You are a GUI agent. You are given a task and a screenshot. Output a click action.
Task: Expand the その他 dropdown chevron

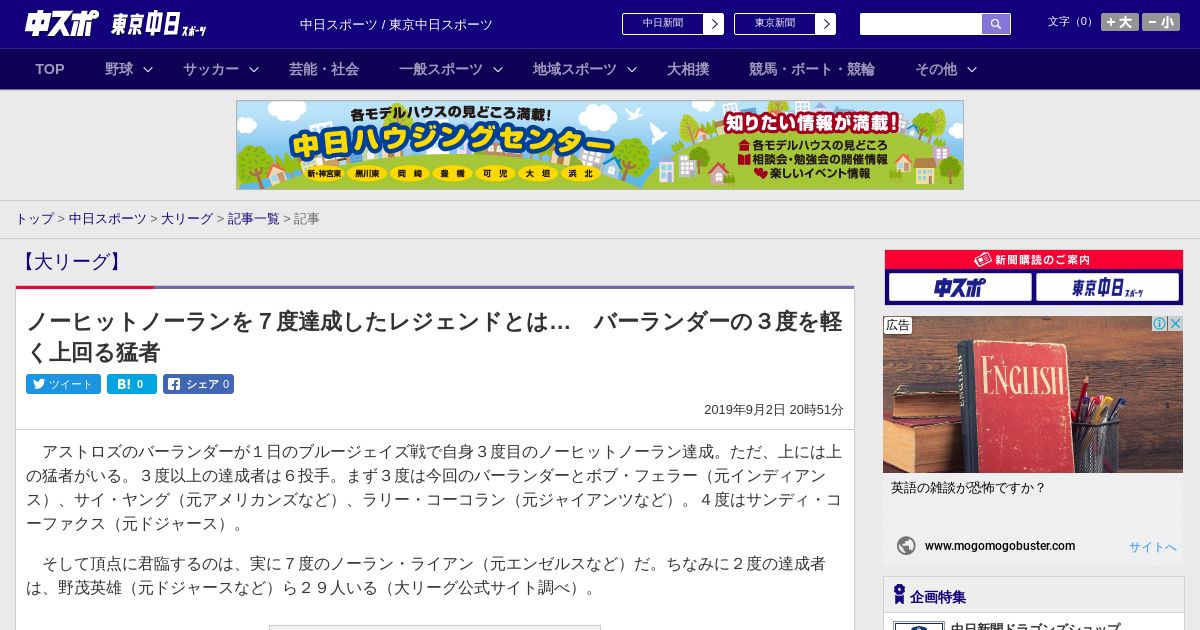[x=972, y=70]
